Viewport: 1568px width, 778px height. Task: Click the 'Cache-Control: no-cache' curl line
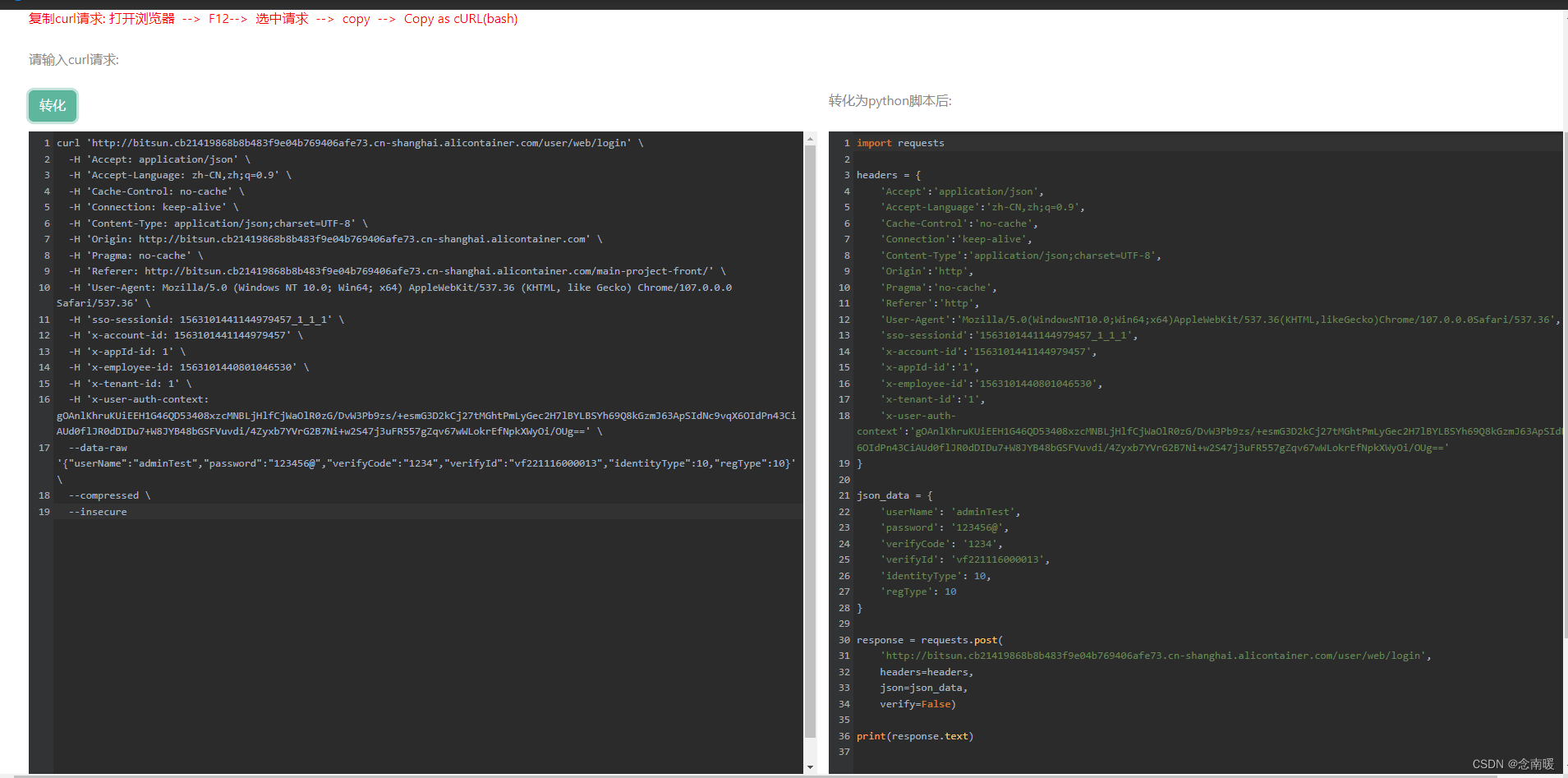(x=156, y=191)
